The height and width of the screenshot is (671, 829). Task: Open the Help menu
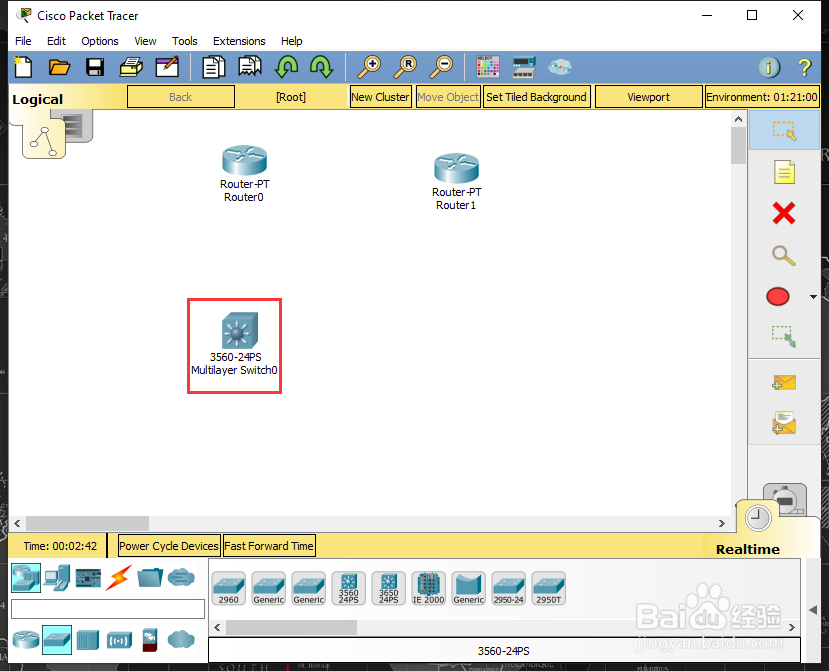291,41
